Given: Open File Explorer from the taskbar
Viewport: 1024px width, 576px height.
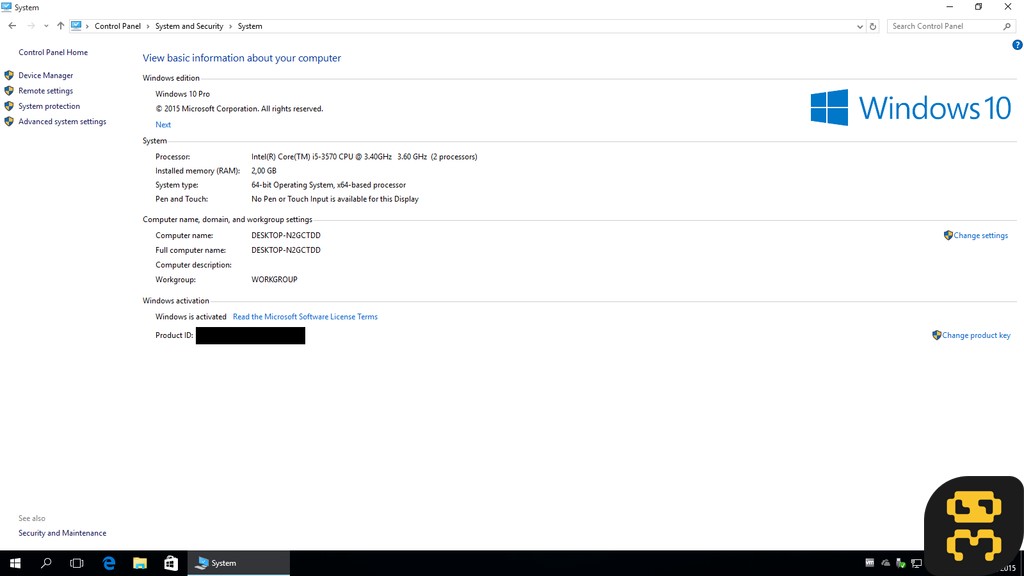Looking at the screenshot, I should tap(140, 563).
